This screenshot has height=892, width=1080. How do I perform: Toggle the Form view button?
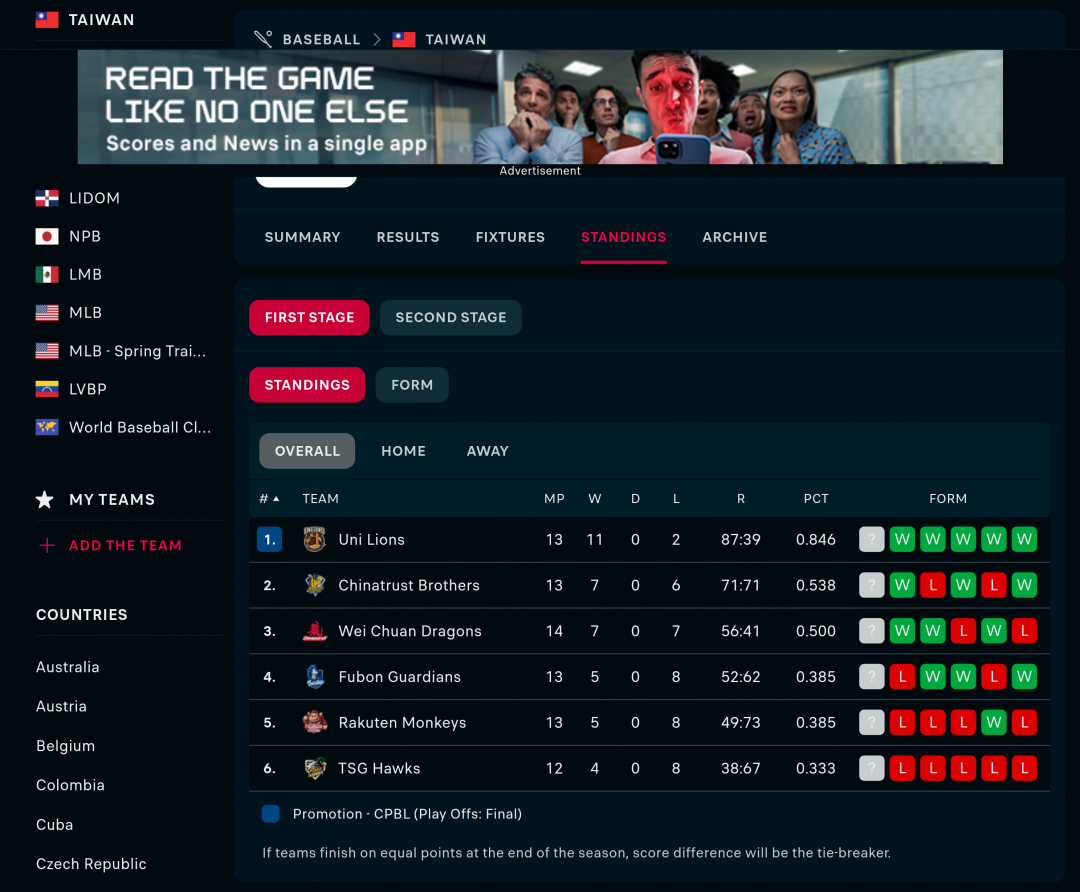(x=412, y=385)
